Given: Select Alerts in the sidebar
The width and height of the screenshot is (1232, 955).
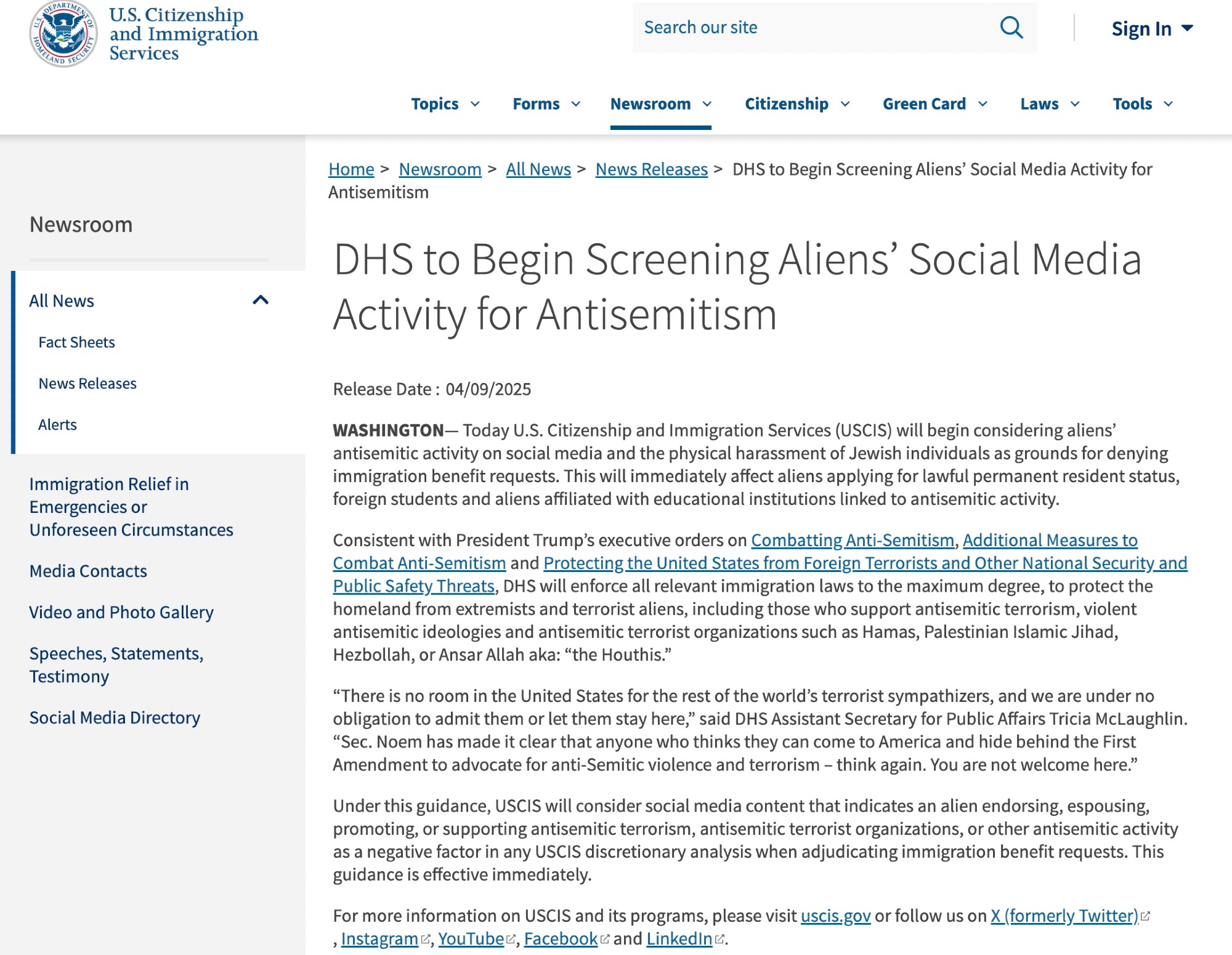Looking at the screenshot, I should click(x=57, y=425).
